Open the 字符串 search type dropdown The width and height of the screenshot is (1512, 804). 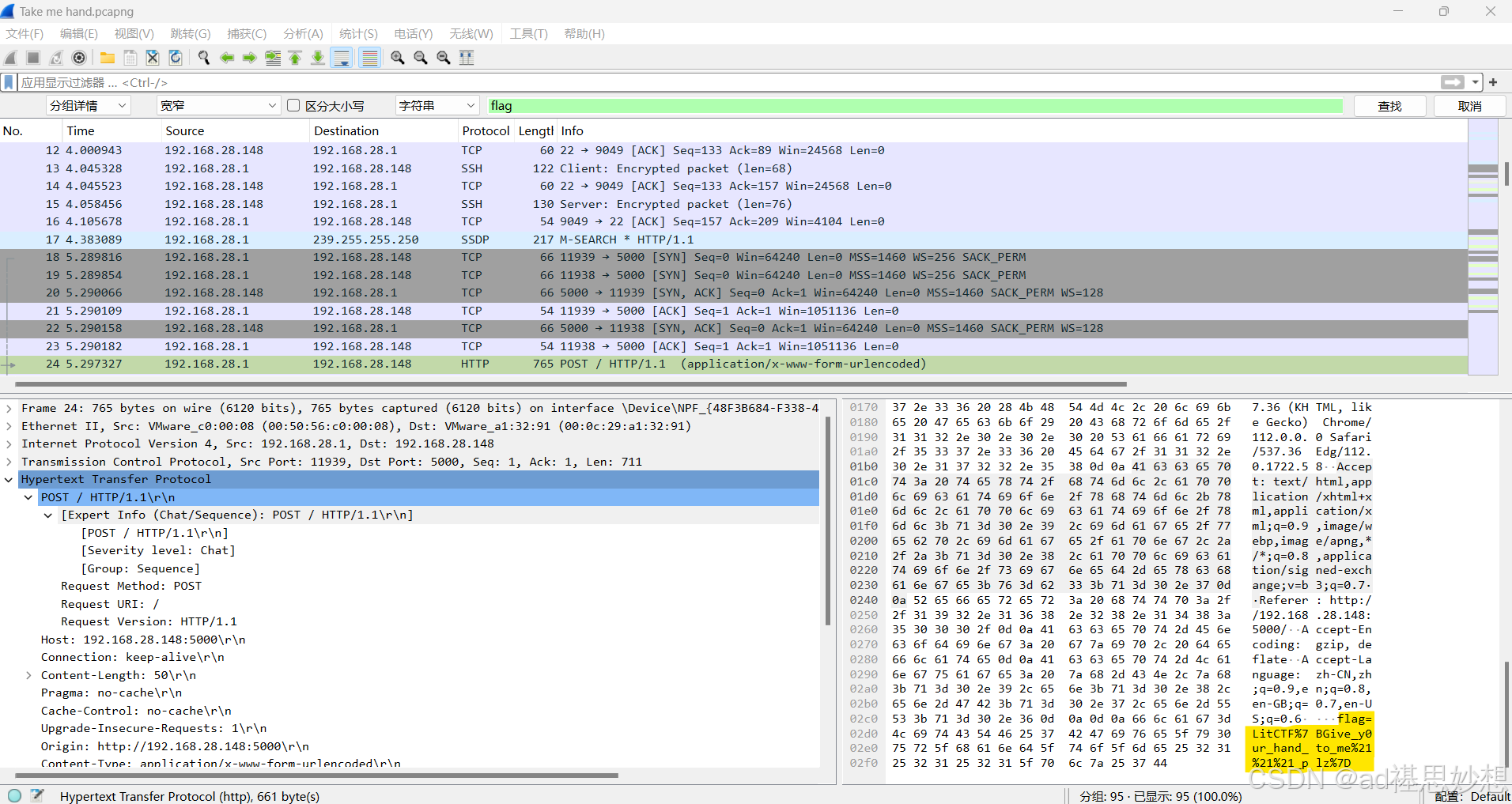436,105
